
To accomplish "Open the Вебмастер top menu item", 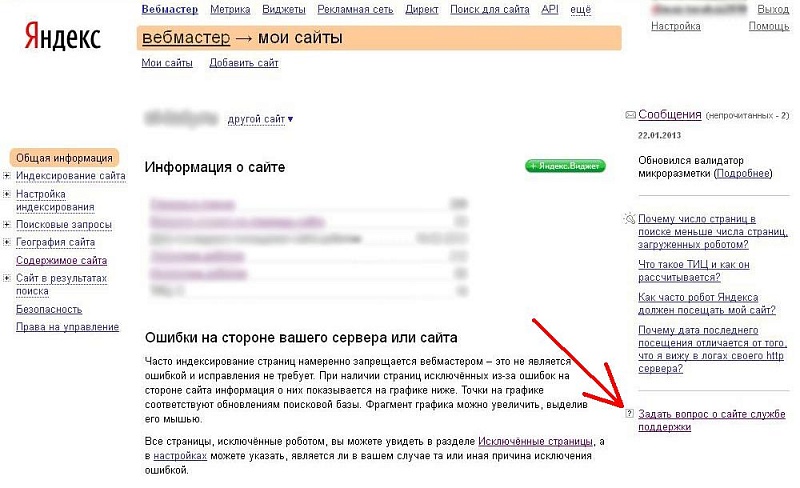I will (x=170, y=9).
